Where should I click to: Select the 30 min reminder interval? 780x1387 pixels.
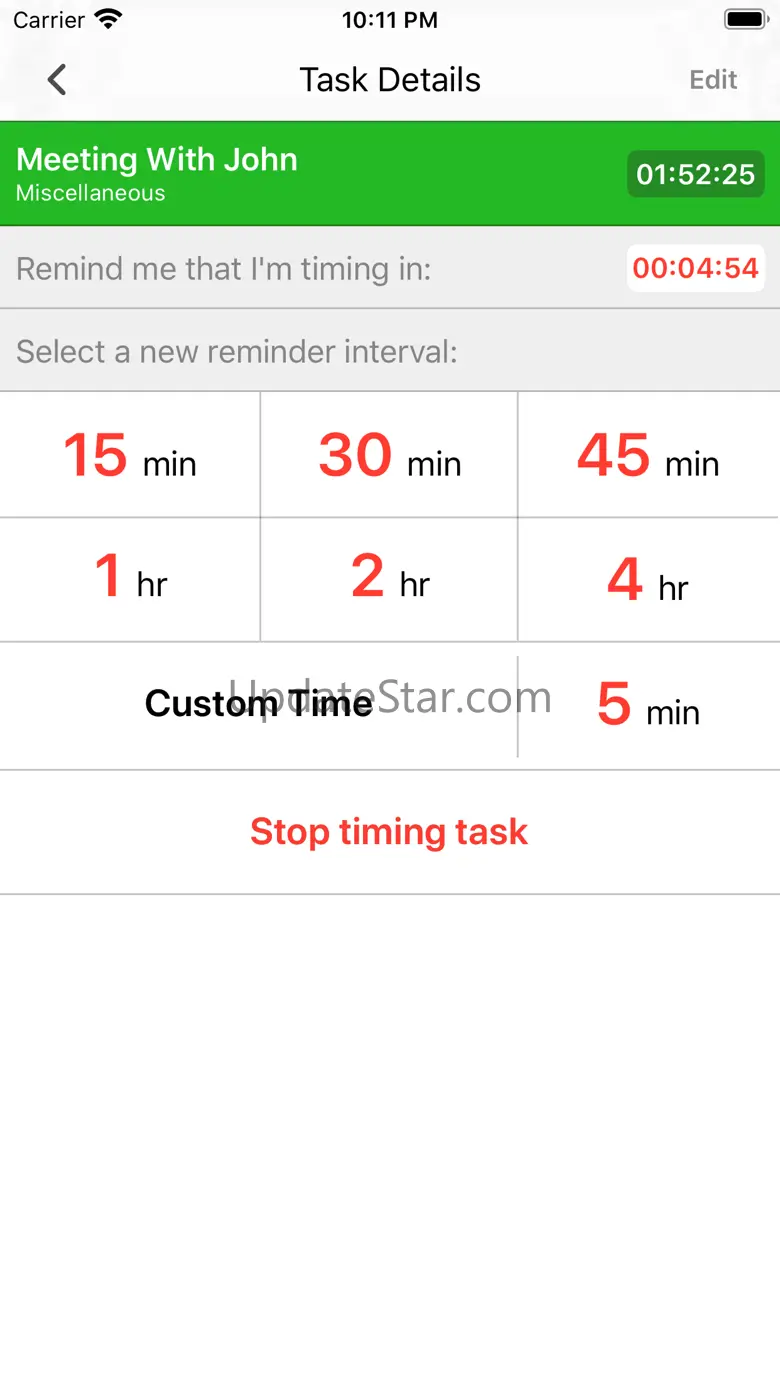389,456
